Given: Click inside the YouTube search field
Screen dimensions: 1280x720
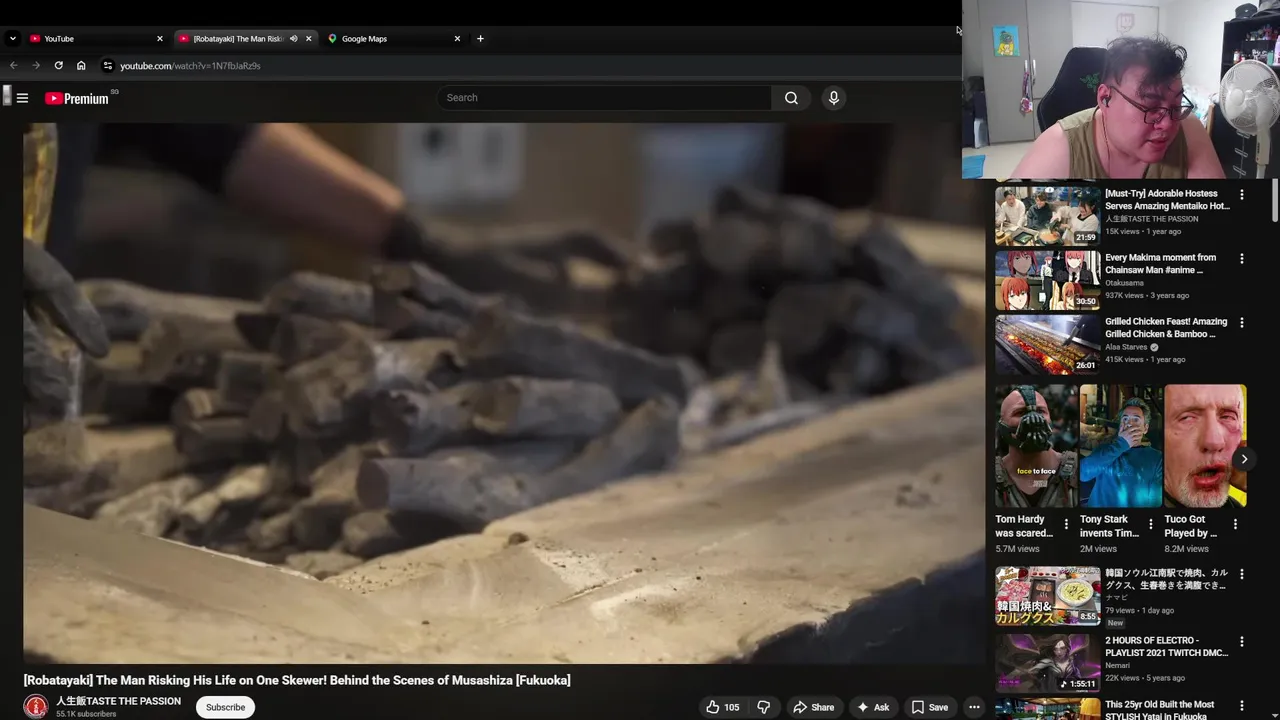Looking at the screenshot, I should tap(603, 98).
